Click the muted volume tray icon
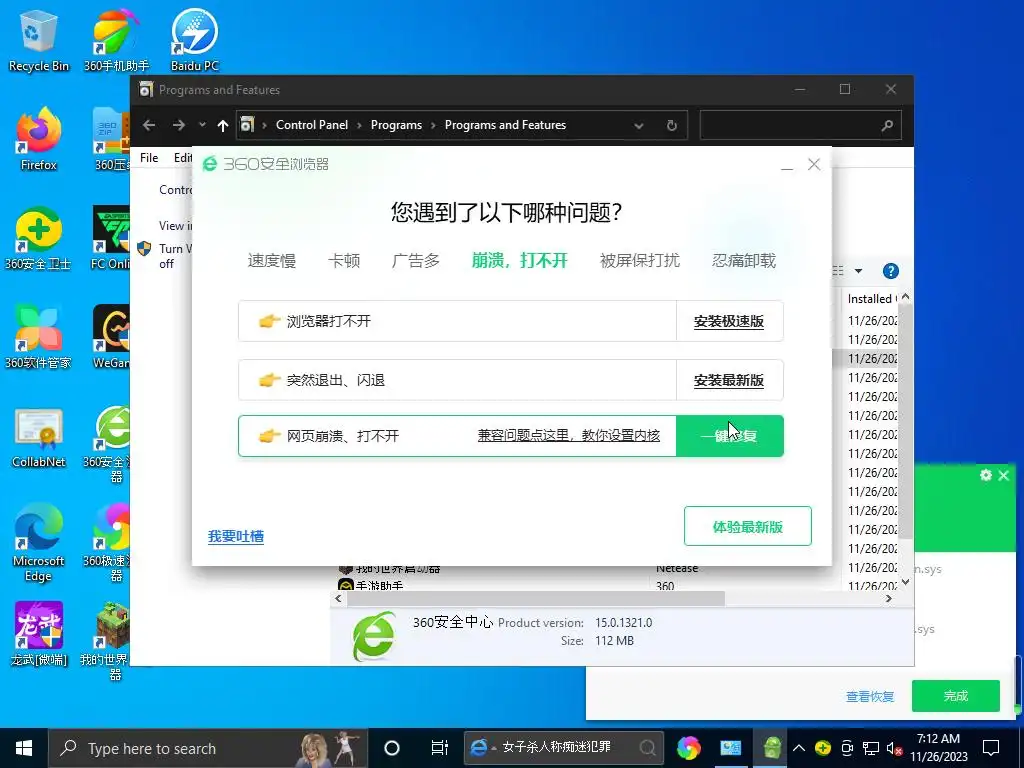The width and height of the screenshot is (1024, 768). click(x=894, y=748)
